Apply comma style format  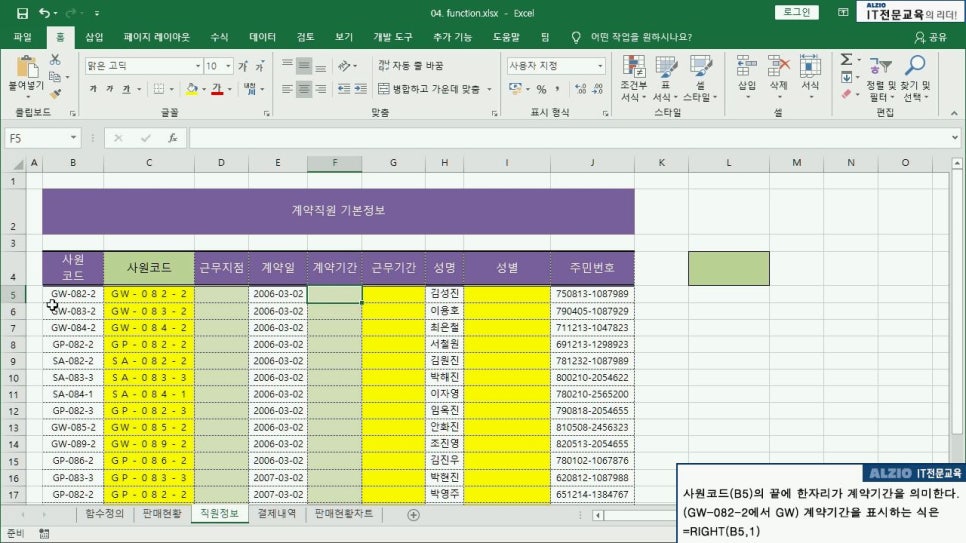click(557, 89)
